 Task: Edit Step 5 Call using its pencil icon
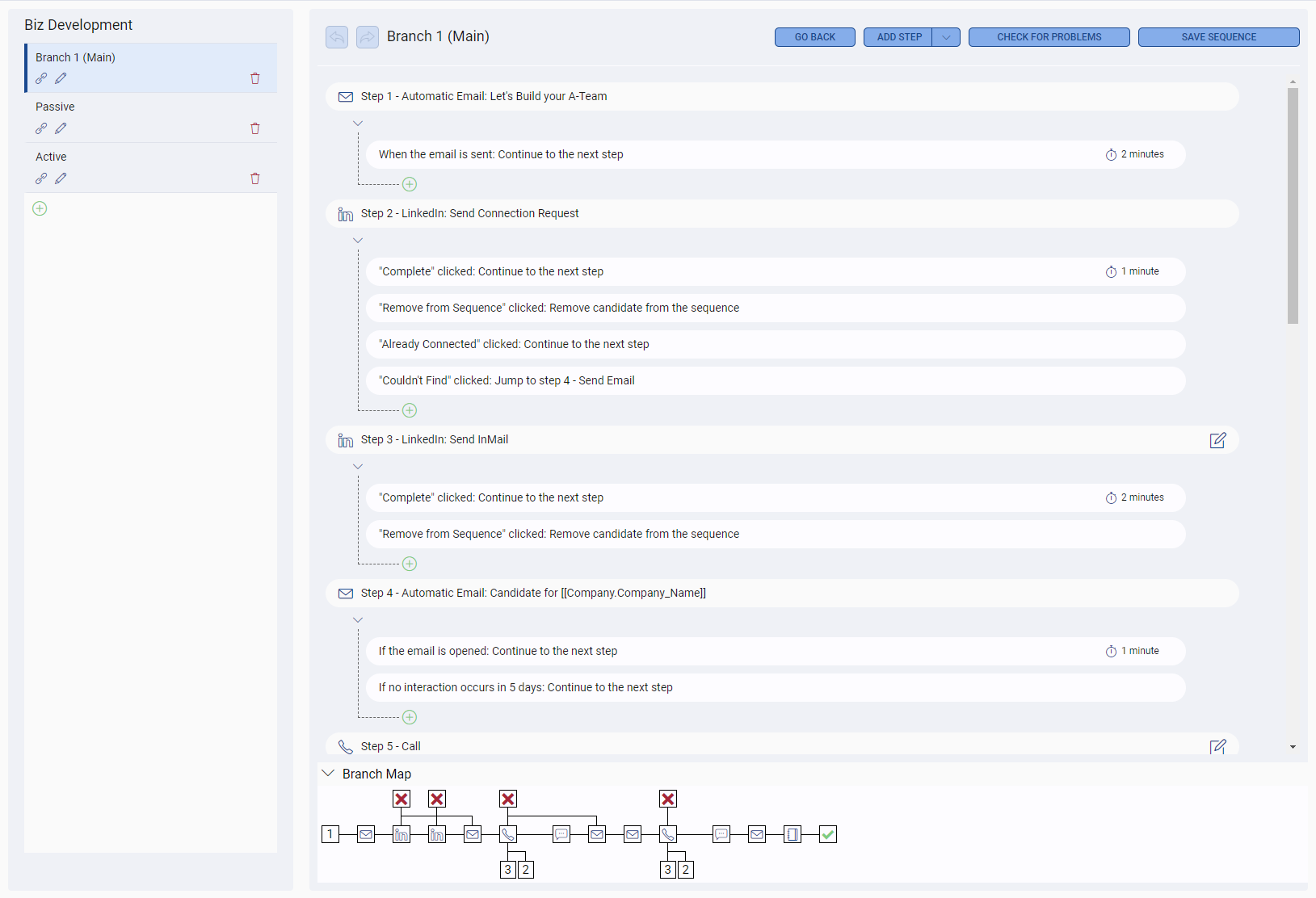pos(1217,746)
